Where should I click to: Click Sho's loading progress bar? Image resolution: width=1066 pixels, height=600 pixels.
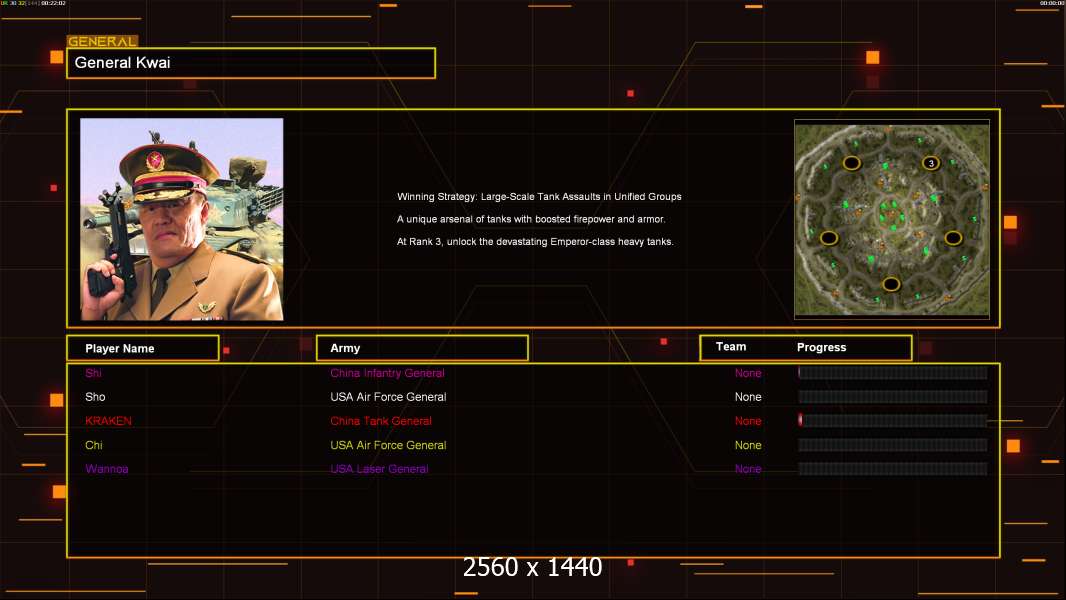point(892,397)
